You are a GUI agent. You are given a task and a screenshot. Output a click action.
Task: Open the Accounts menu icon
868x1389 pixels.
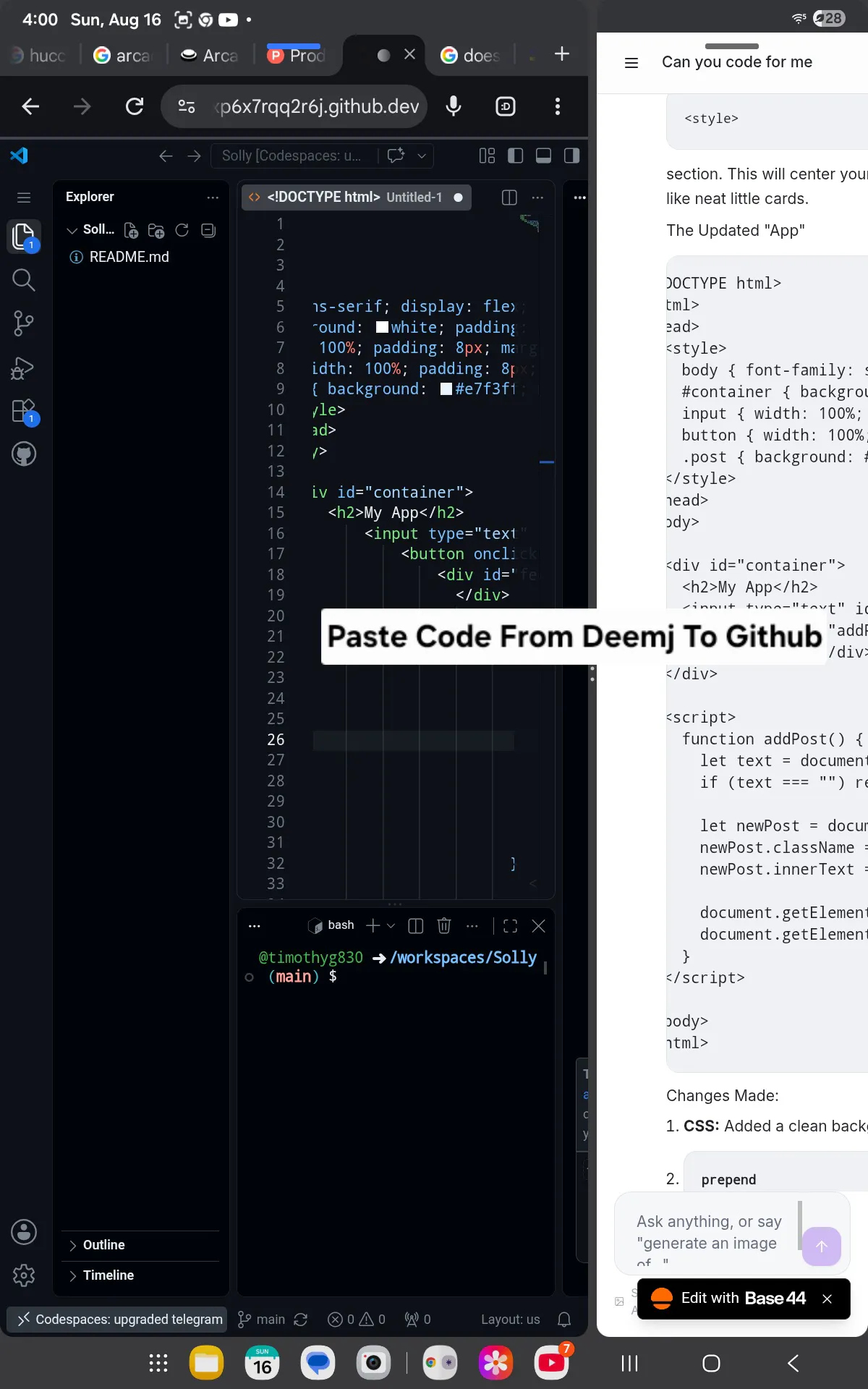coord(24,1231)
